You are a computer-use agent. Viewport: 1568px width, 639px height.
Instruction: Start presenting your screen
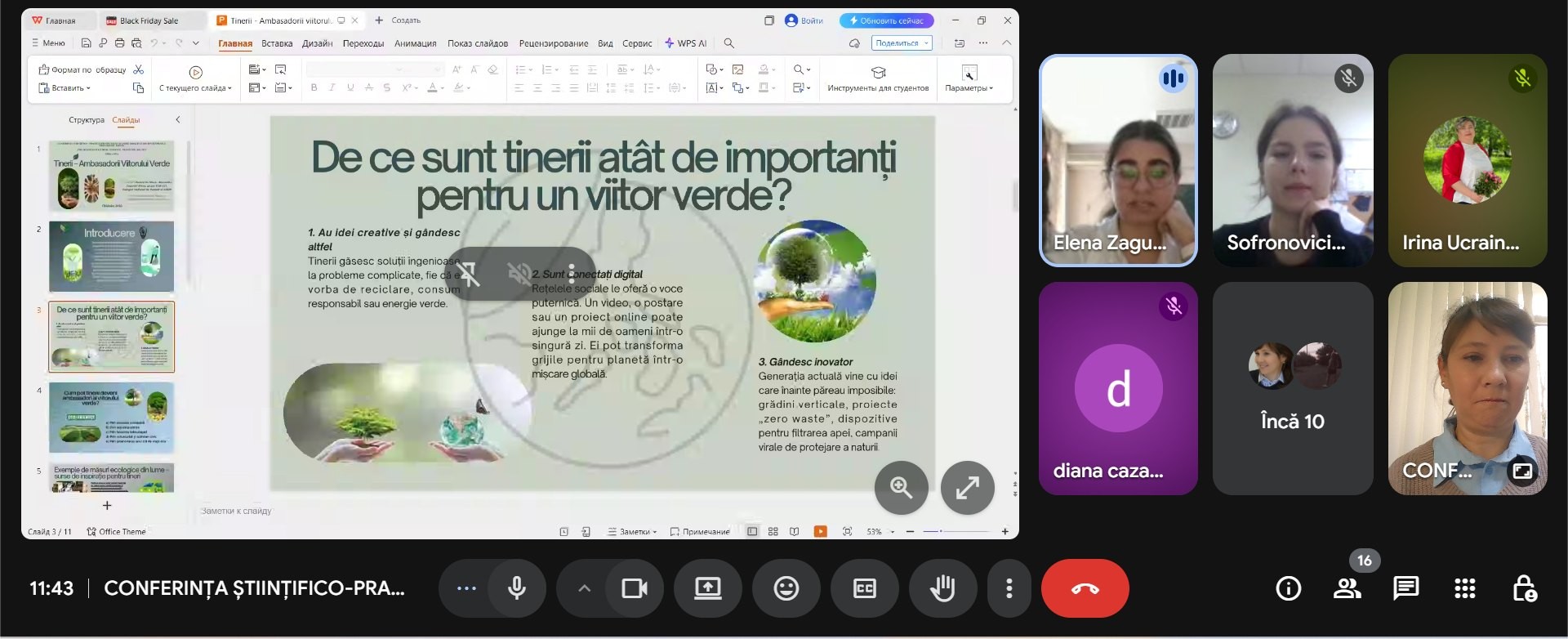tap(707, 588)
